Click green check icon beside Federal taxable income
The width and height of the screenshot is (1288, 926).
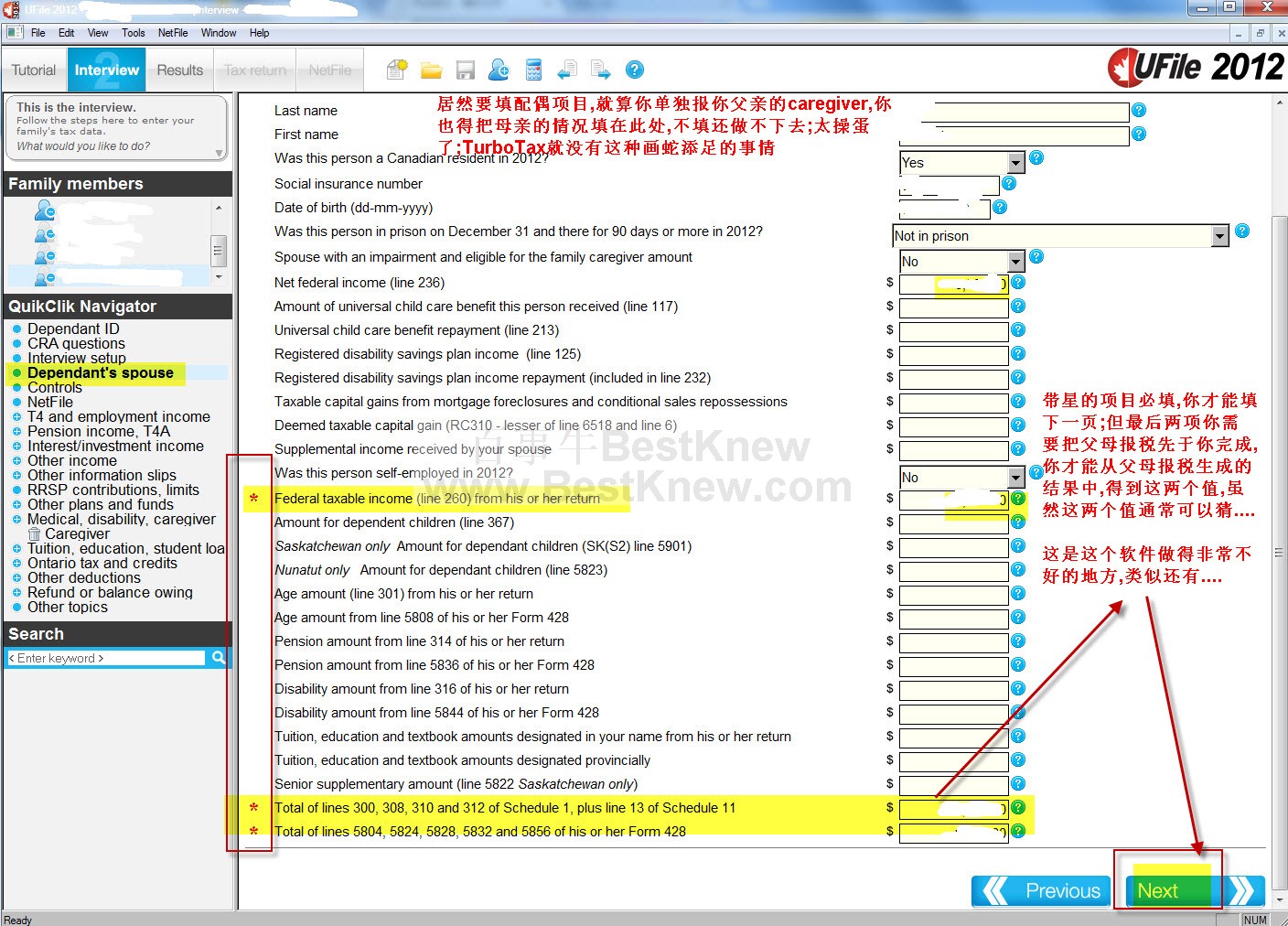(1018, 499)
